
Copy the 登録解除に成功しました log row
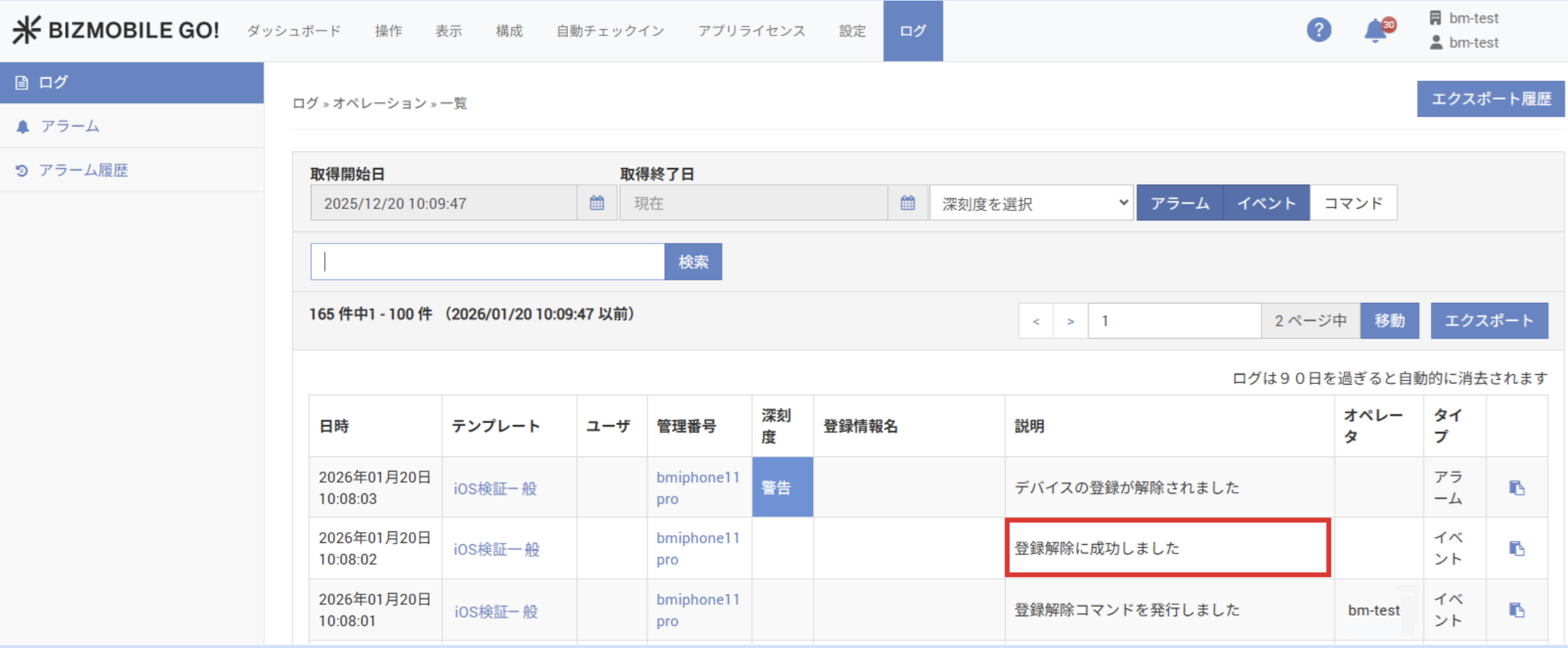point(1516,548)
